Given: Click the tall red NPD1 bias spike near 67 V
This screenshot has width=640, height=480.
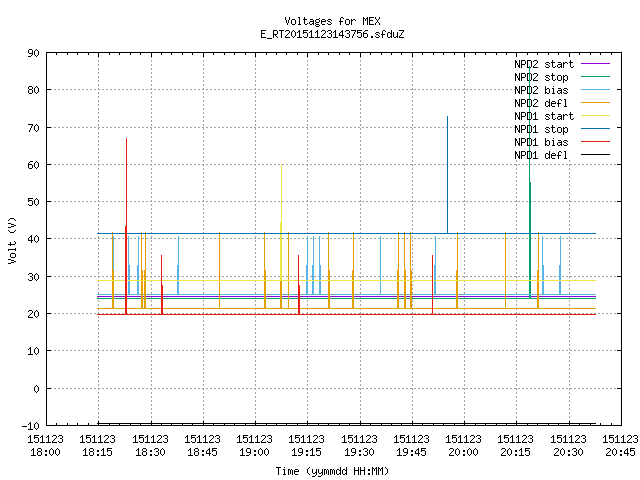Looking at the screenshot, I should [126, 227].
